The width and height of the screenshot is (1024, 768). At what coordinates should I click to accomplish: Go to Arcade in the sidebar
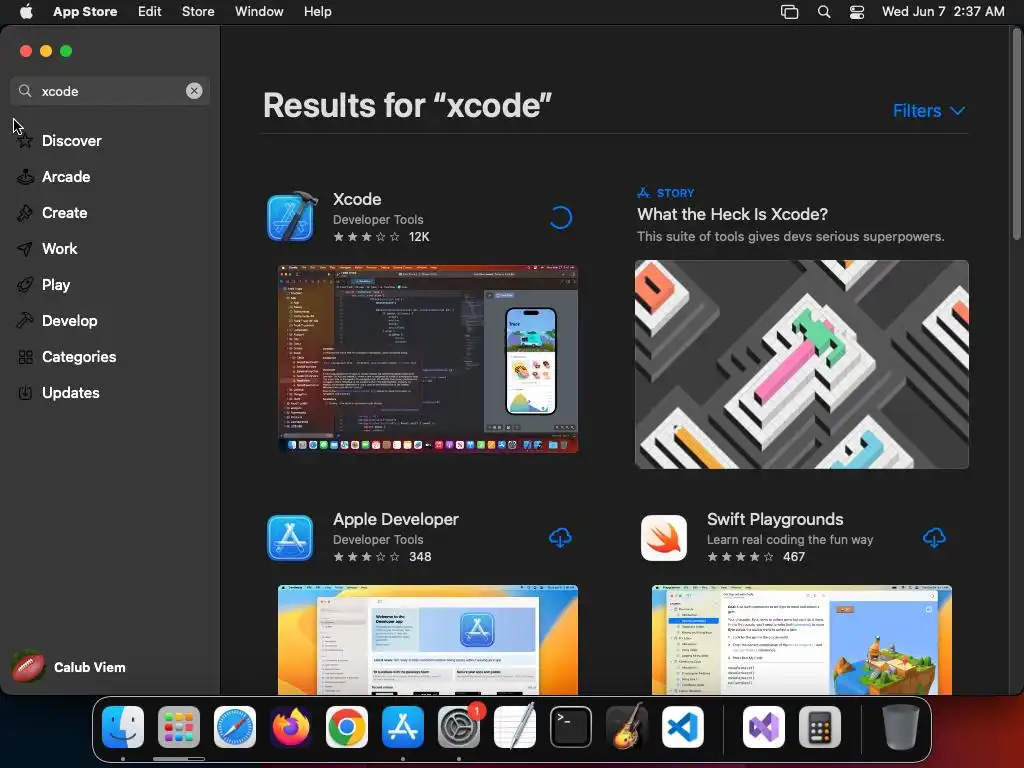click(x=65, y=176)
